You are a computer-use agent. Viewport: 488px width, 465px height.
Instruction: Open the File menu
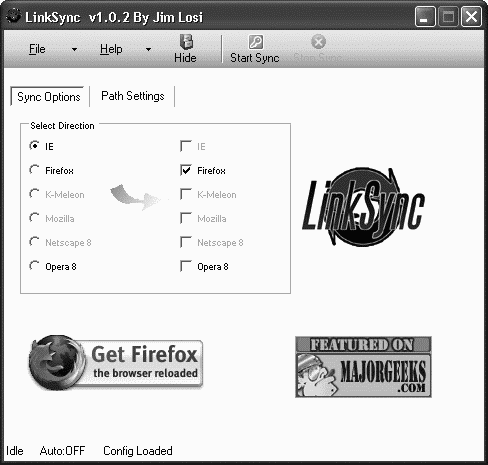[x=37, y=49]
